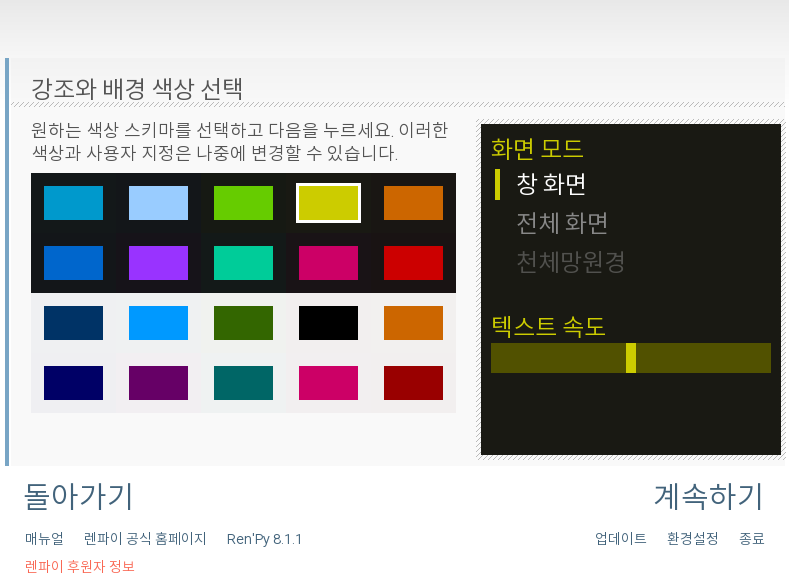Proceed with 계속하기

[709, 496]
